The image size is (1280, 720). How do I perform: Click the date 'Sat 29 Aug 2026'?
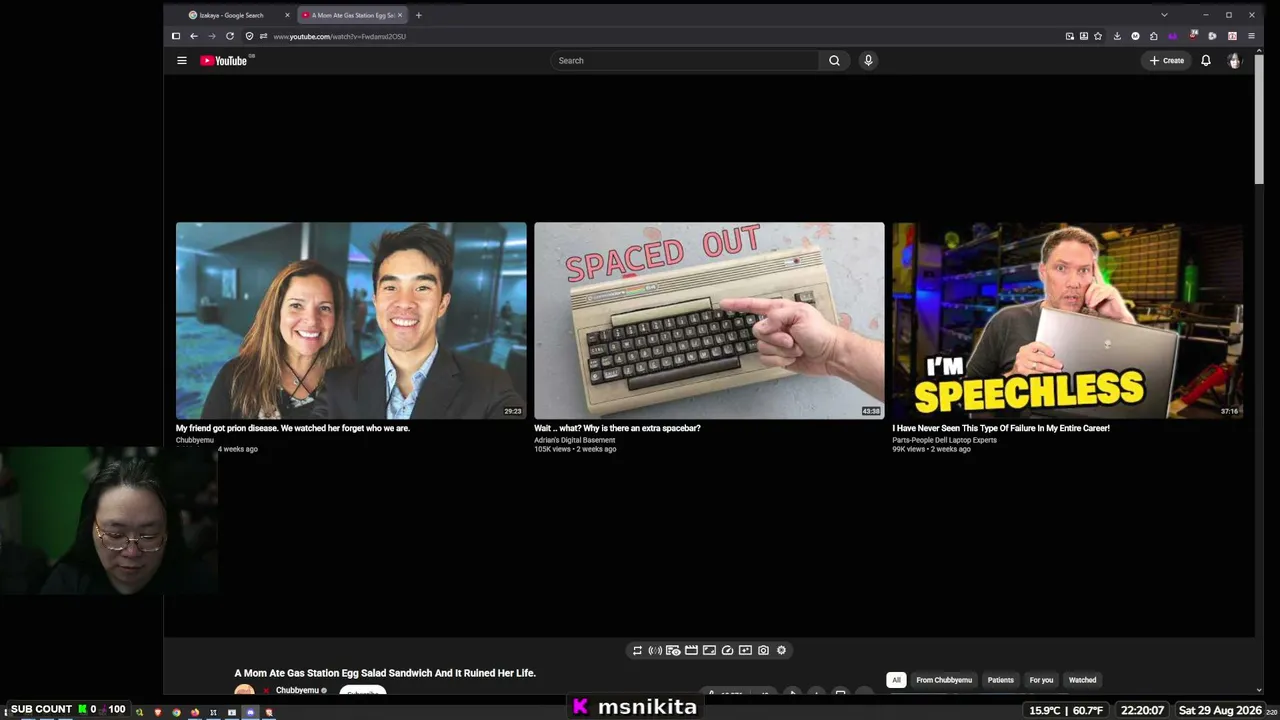[1220, 710]
